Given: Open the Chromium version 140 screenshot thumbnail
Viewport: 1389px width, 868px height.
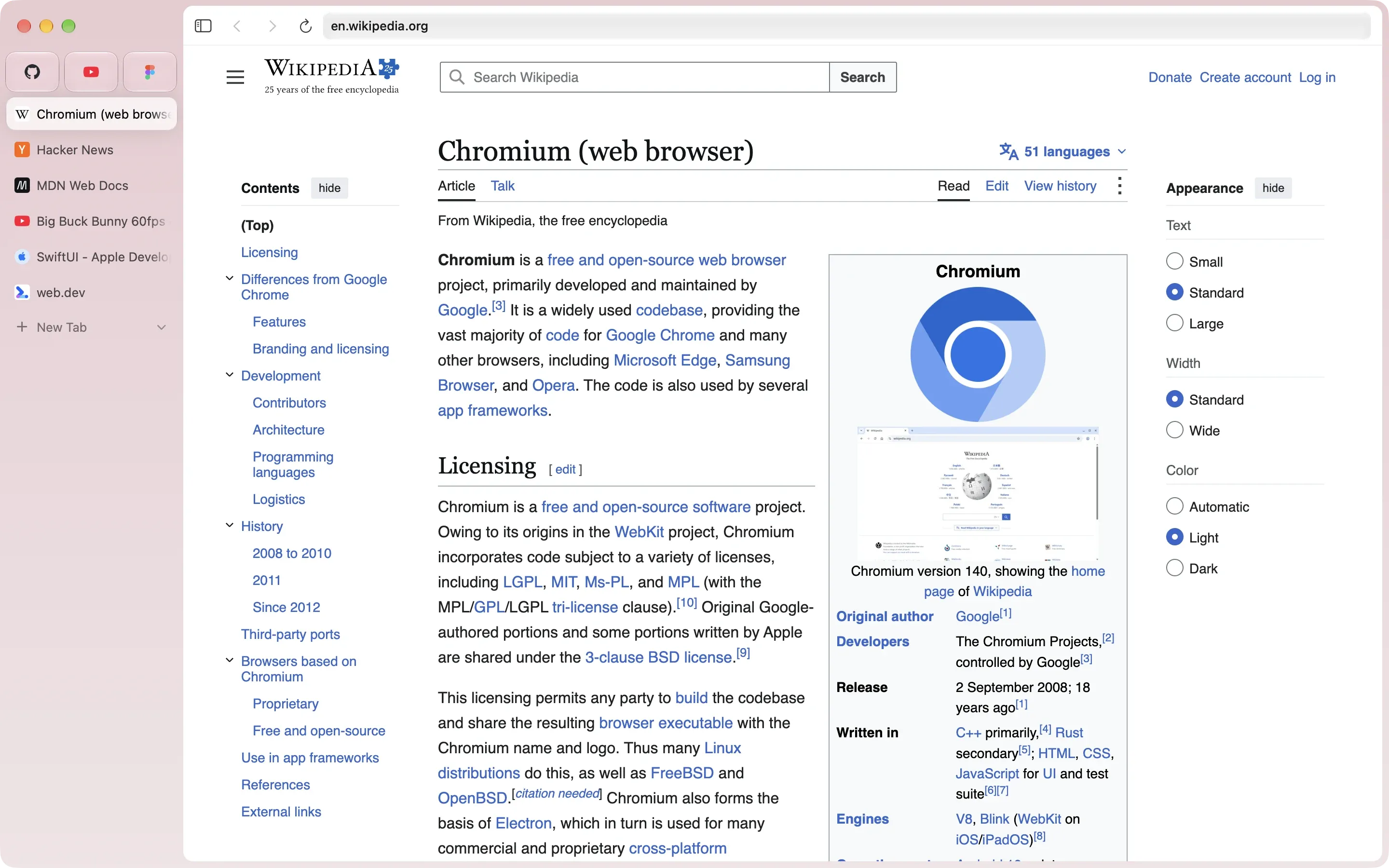Looking at the screenshot, I should pyautogui.click(x=978, y=493).
